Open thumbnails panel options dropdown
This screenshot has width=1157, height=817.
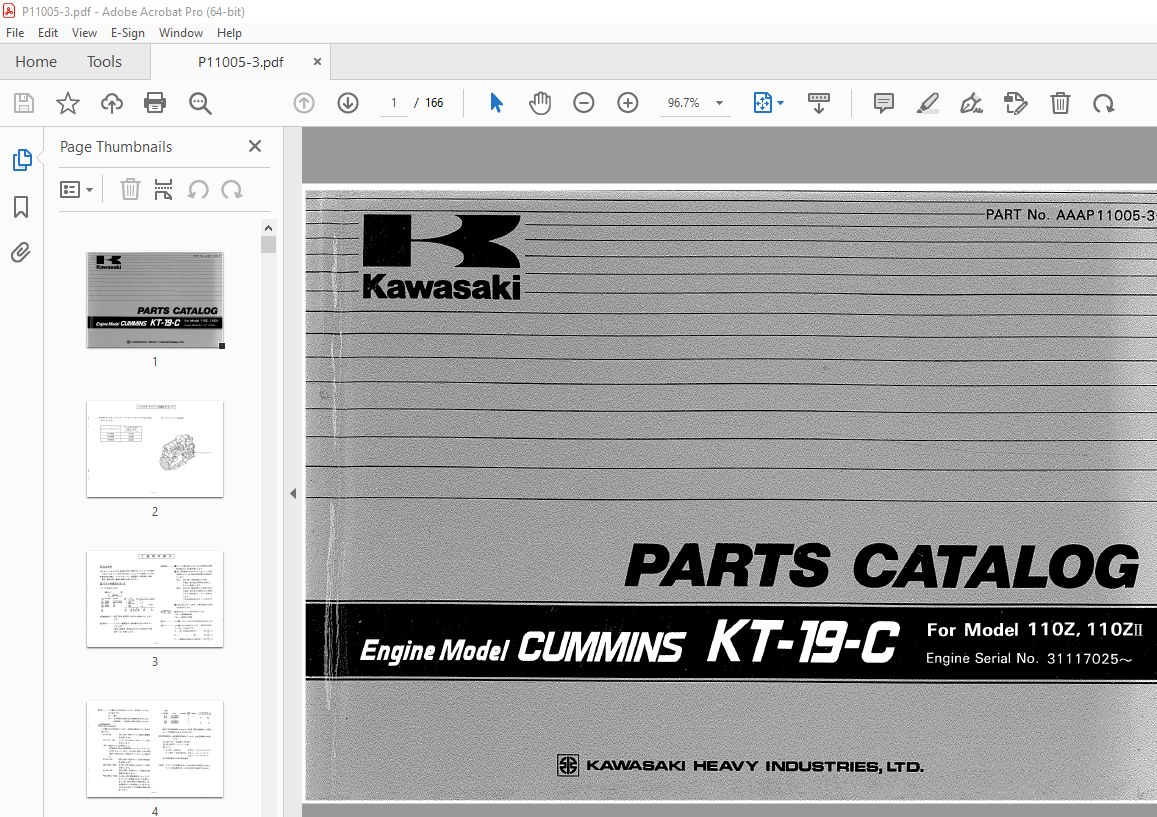pos(76,190)
